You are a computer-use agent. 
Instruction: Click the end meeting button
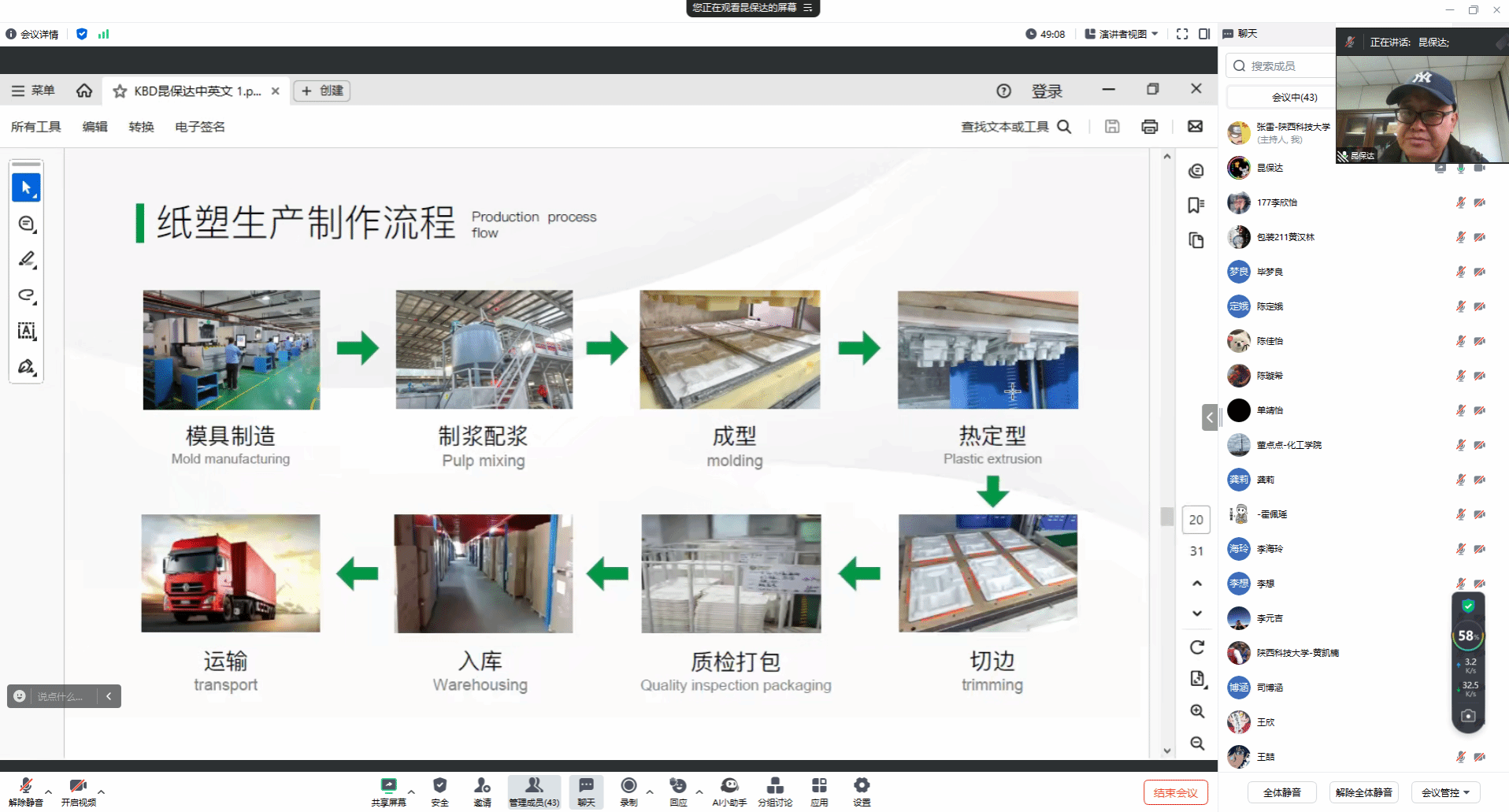[x=1175, y=792]
